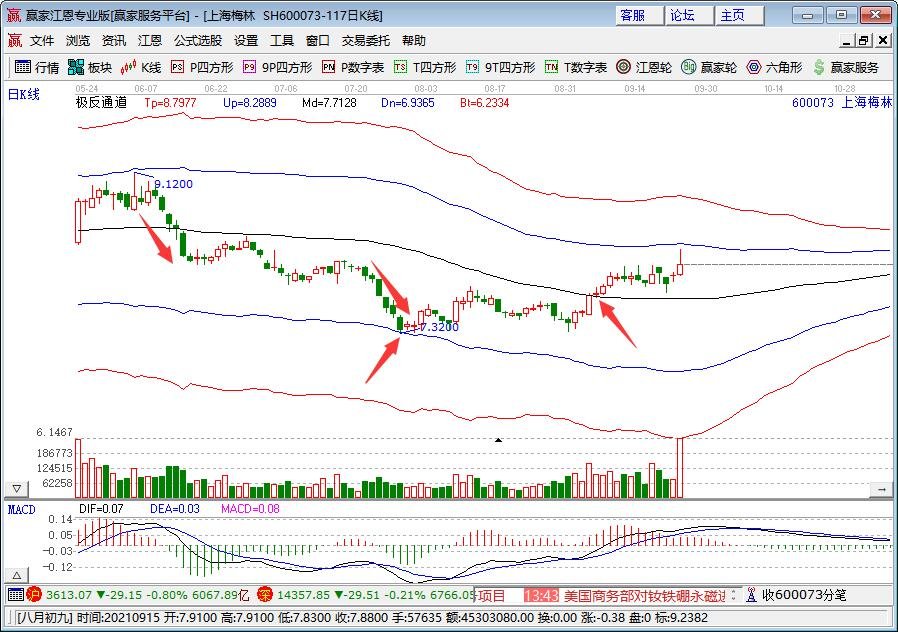Click the status bar grid icon
The height and width of the screenshot is (632, 898).
[x=15, y=595]
